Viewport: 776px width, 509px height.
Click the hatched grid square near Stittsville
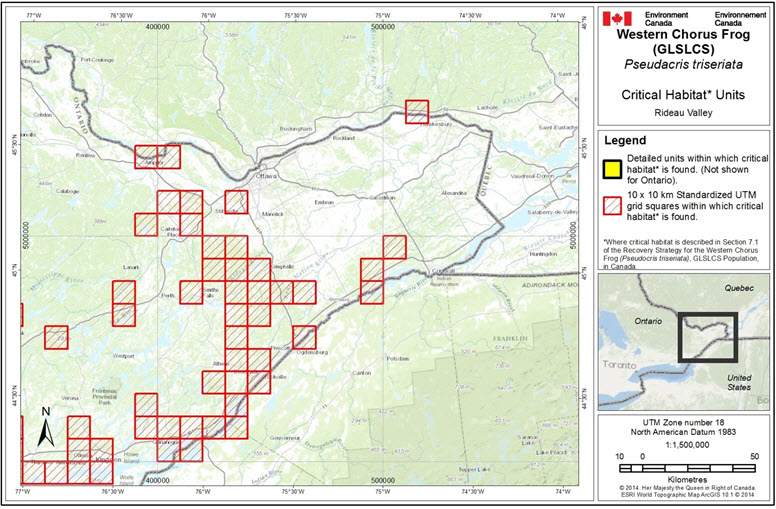pos(236,202)
